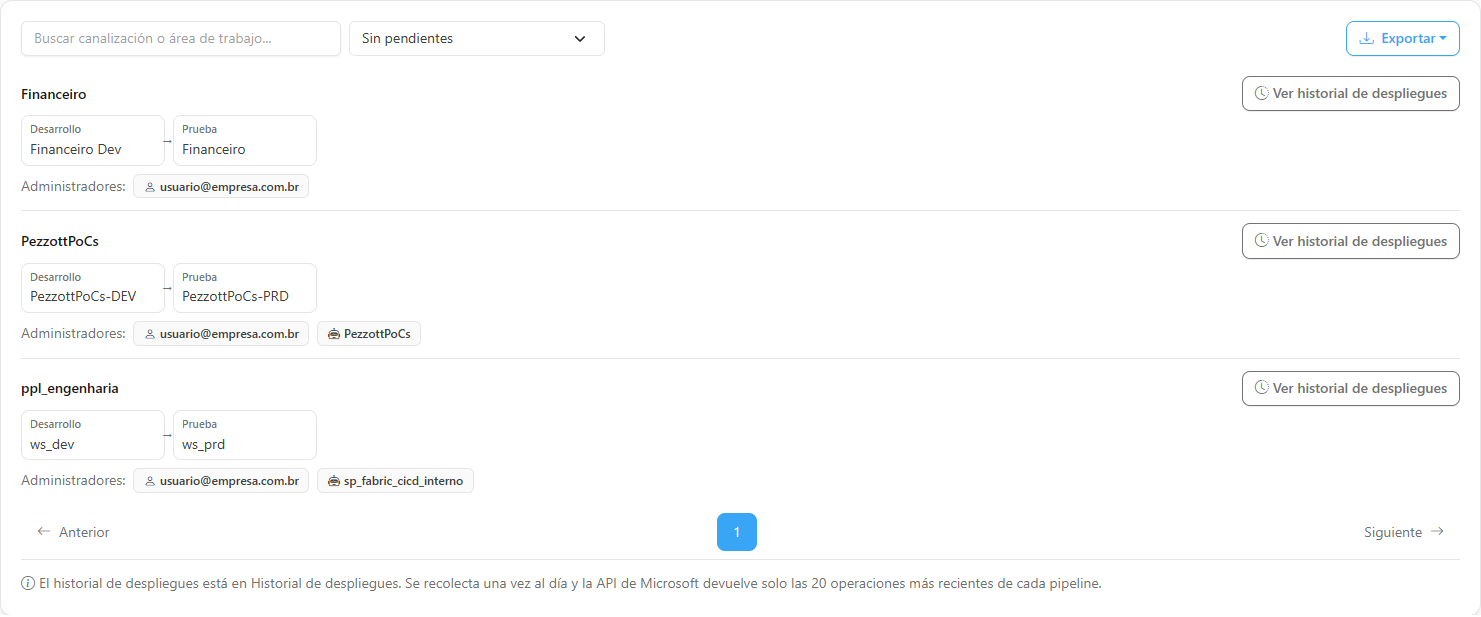Select the ws_dev stage box
The width and height of the screenshot is (1481, 617).
93,435
